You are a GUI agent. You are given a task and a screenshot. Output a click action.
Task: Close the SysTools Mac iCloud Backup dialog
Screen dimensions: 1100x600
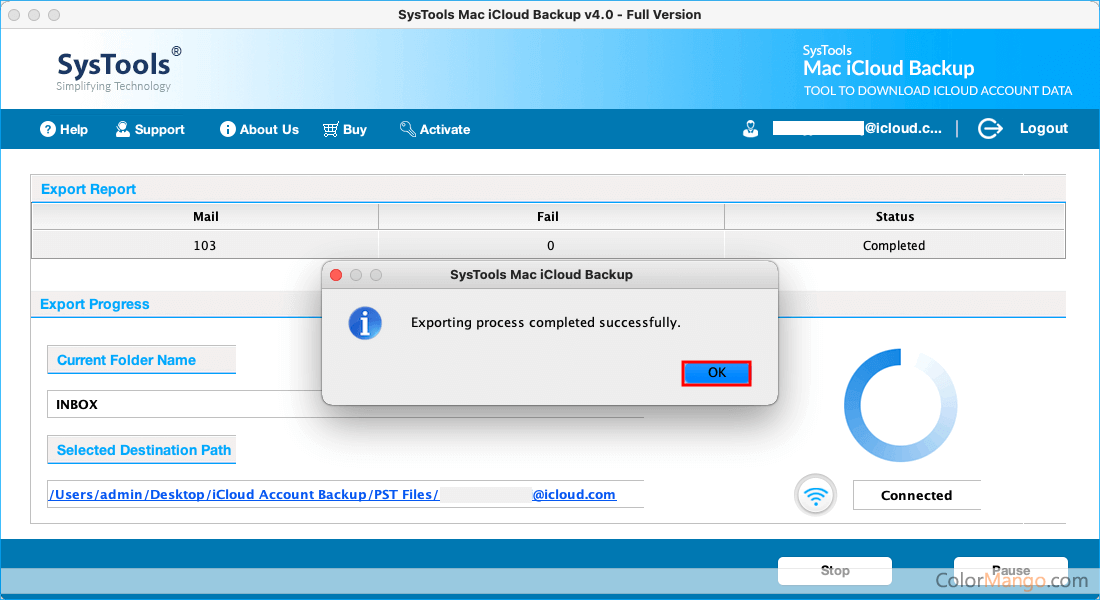click(336, 275)
